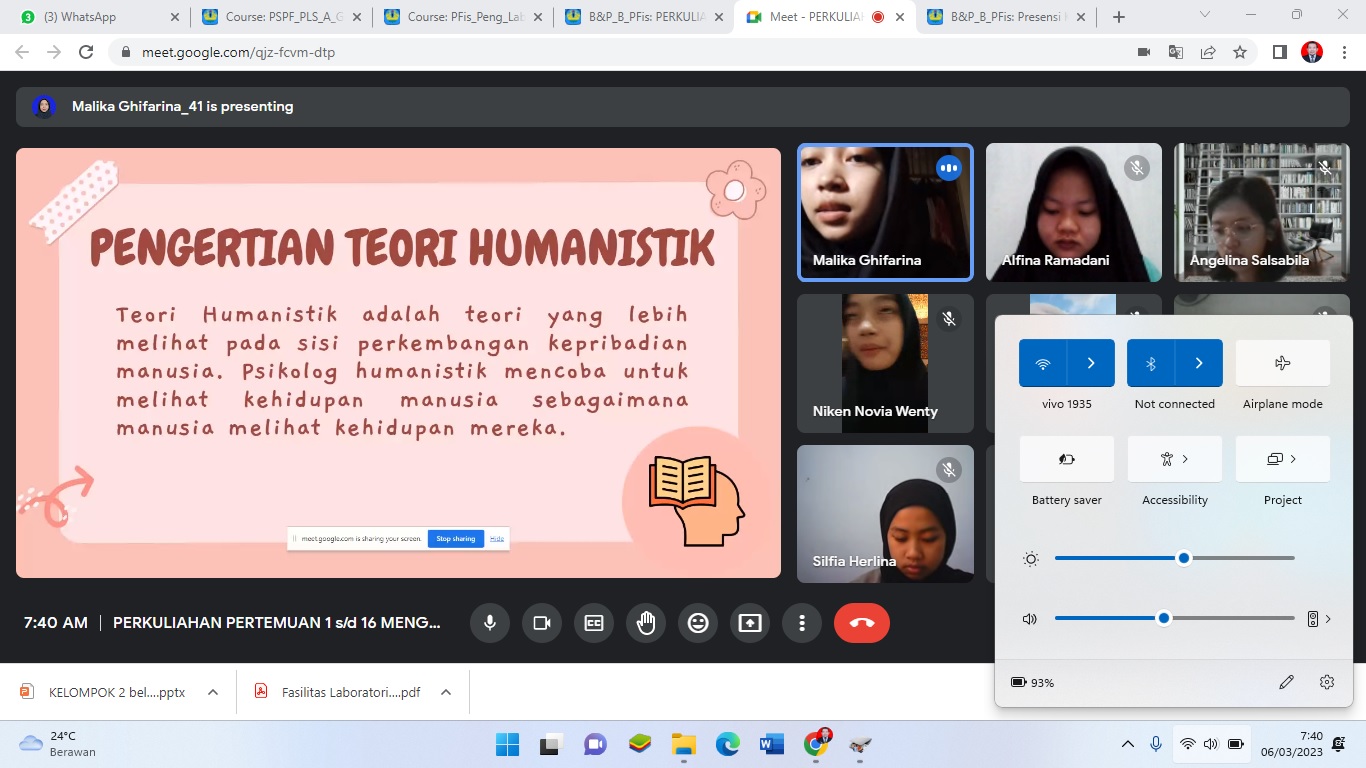Expand Wi-Fi networks list arrow
Screen dimensions: 1366x768
1091,363
